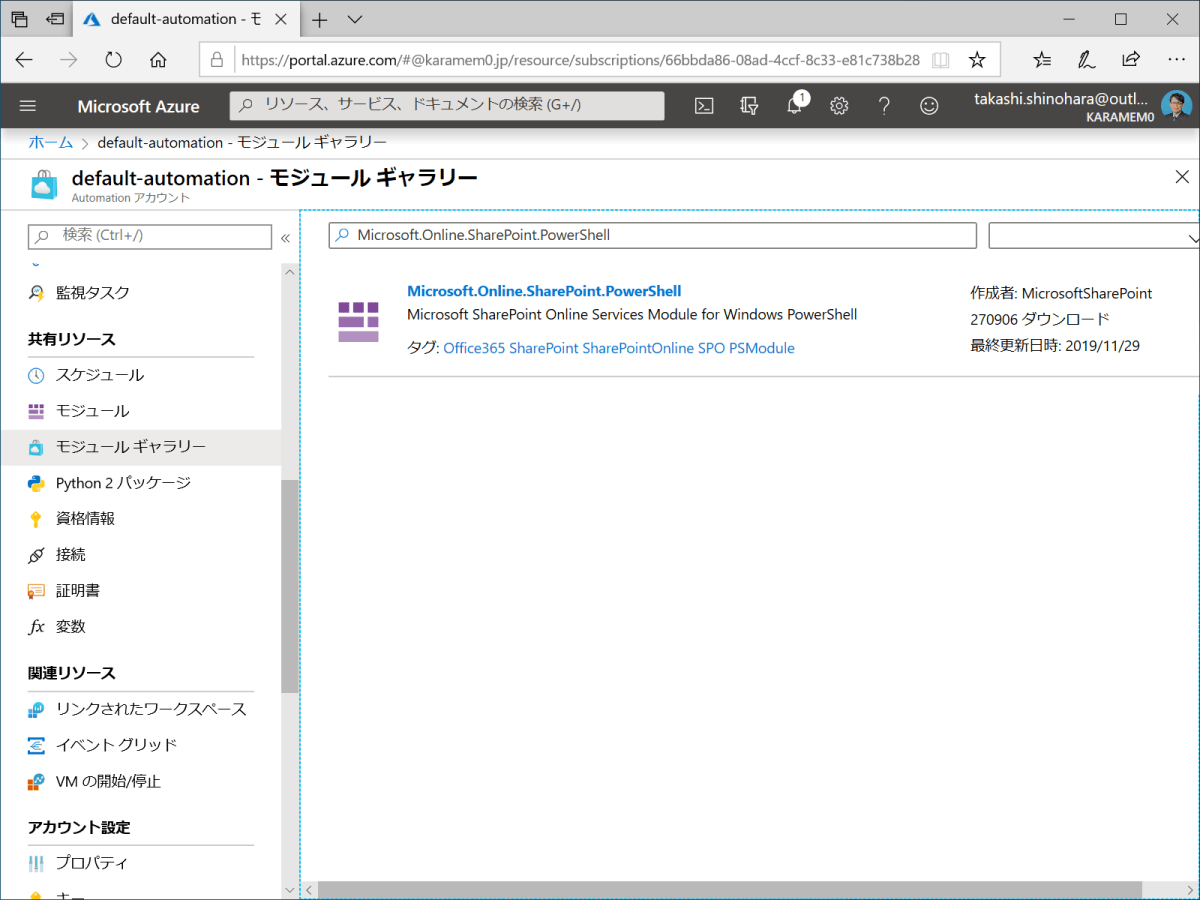Image resolution: width=1200 pixels, height=900 pixels.
Task: Click the 270906 ダウンロード text
Action: (x=1040, y=320)
